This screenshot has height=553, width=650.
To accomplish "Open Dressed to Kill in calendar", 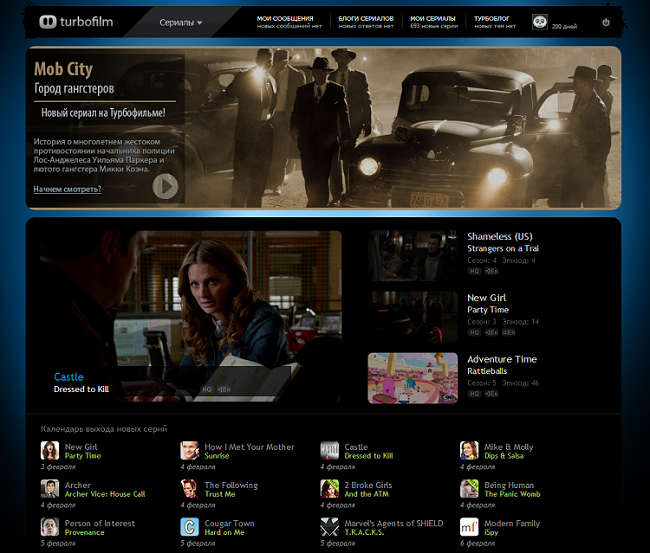I will tap(369, 456).
